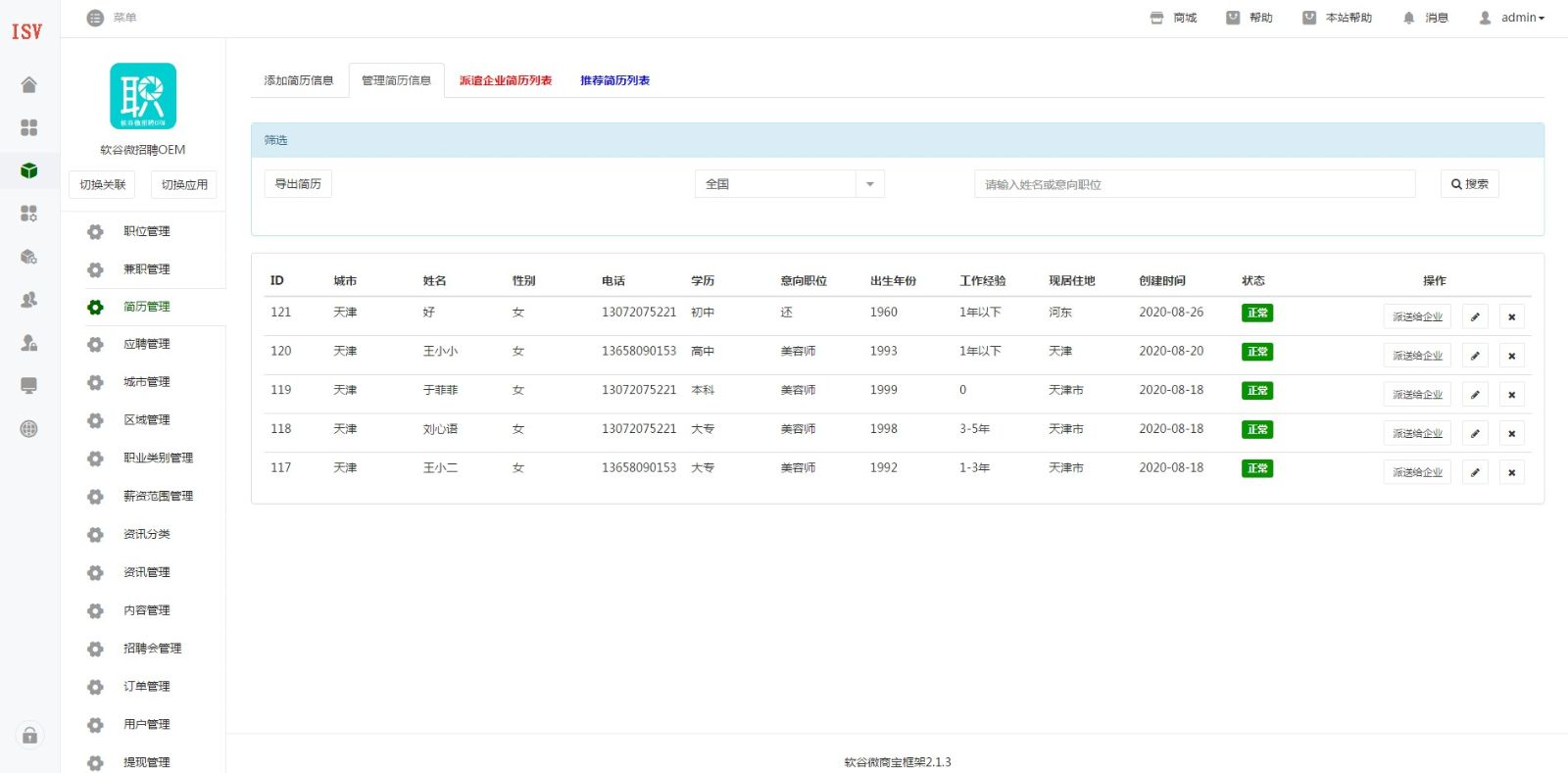
Task: Click the name 刘心语 in the table
Action: (x=440, y=429)
